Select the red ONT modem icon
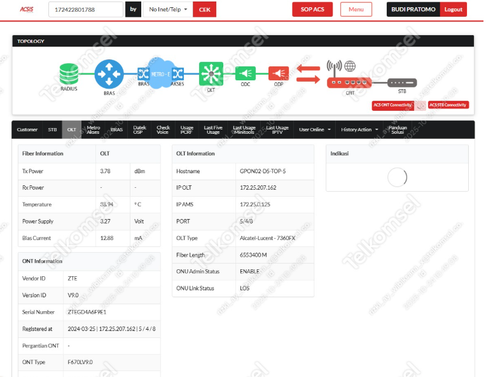The height and width of the screenshot is (377, 500). [349, 82]
